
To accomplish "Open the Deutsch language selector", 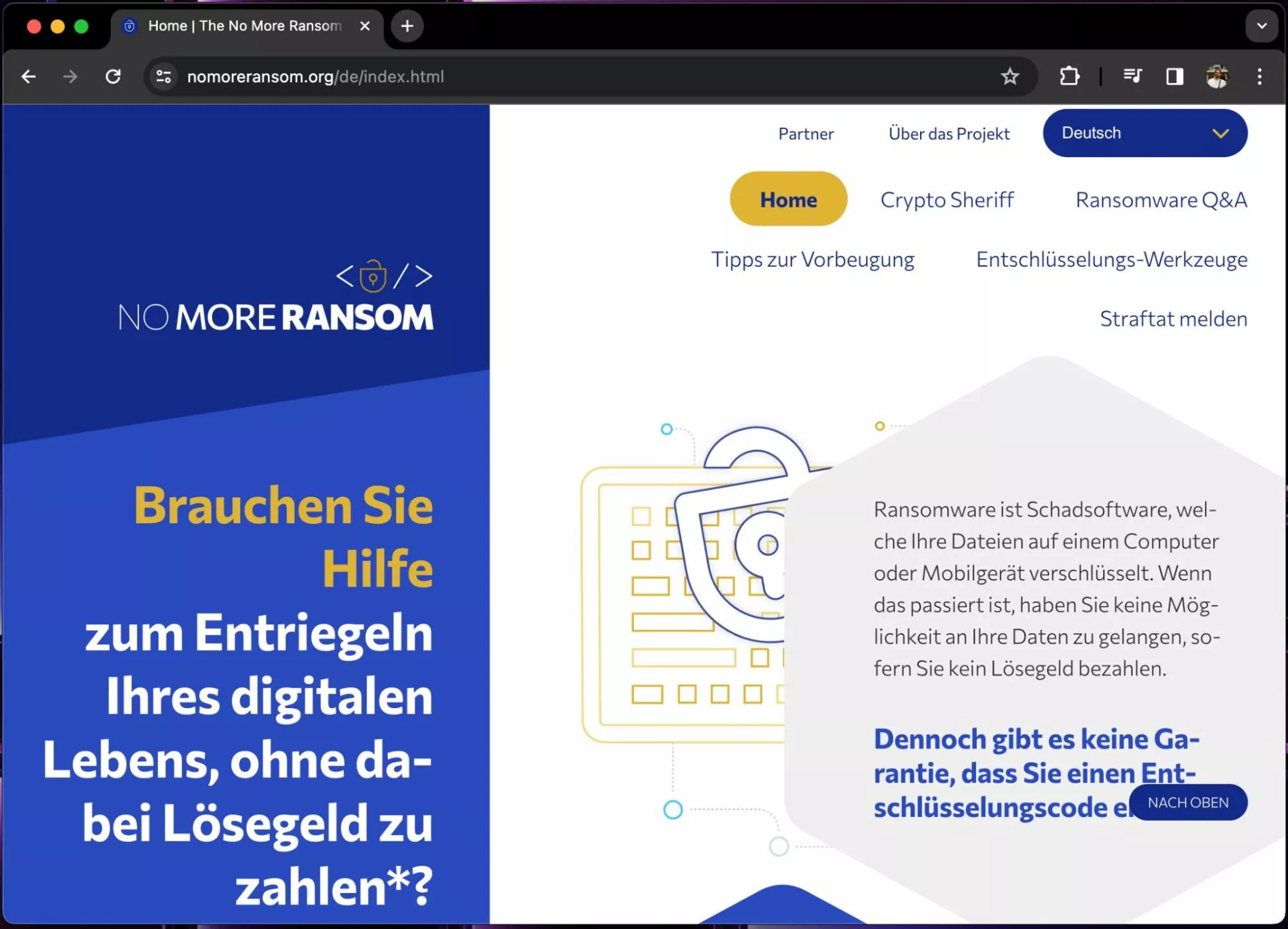I will pyautogui.click(x=1145, y=133).
